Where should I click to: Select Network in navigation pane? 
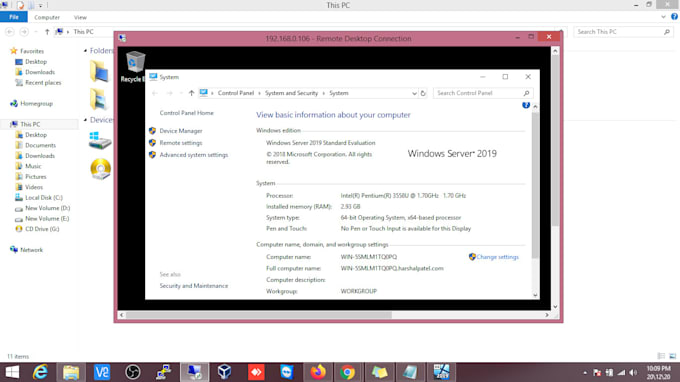[x=26, y=250]
